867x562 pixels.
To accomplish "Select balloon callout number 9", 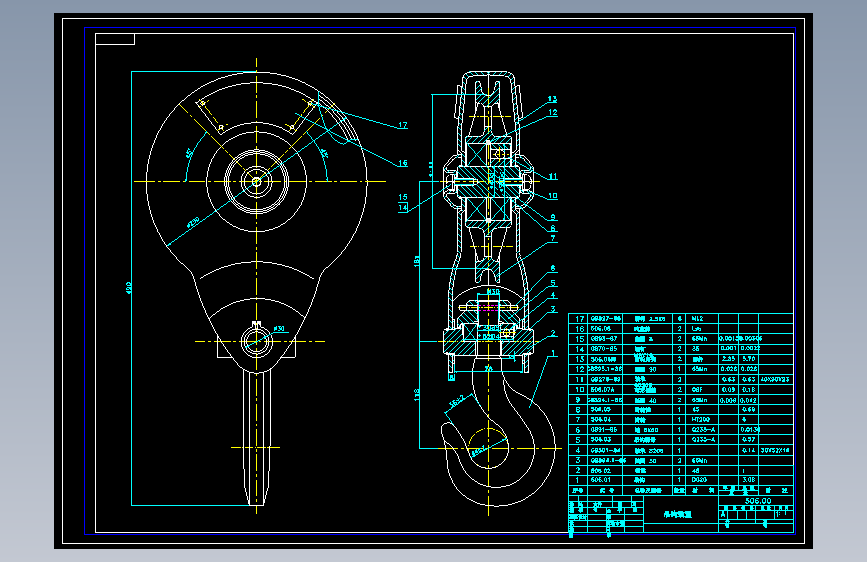I will pyautogui.click(x=553, y=217).
